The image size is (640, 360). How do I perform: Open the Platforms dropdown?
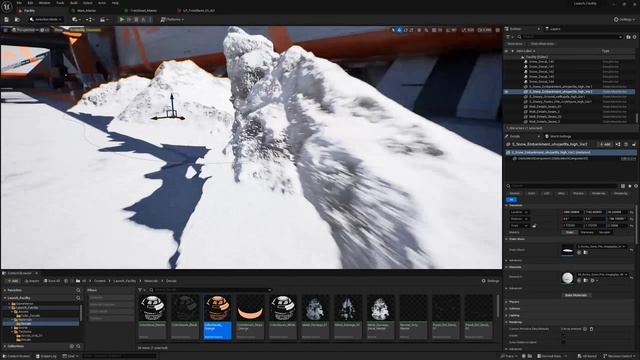click(x=172, y=19)
